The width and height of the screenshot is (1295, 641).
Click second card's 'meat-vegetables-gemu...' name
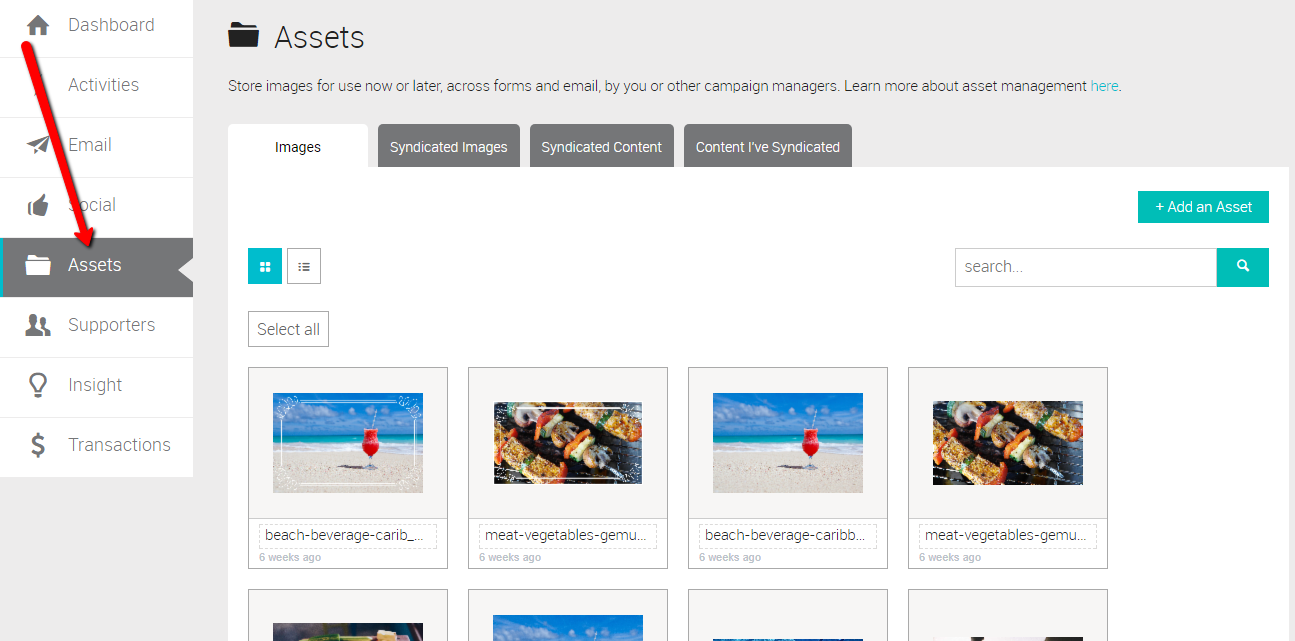[x=568, y=536]
